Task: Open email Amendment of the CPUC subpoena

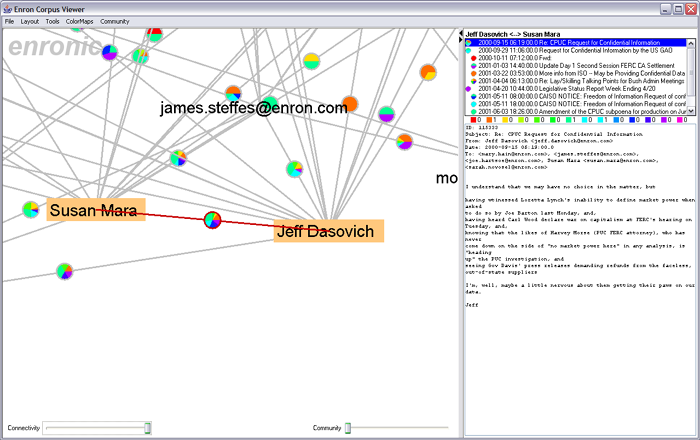Action: (575, 112)
